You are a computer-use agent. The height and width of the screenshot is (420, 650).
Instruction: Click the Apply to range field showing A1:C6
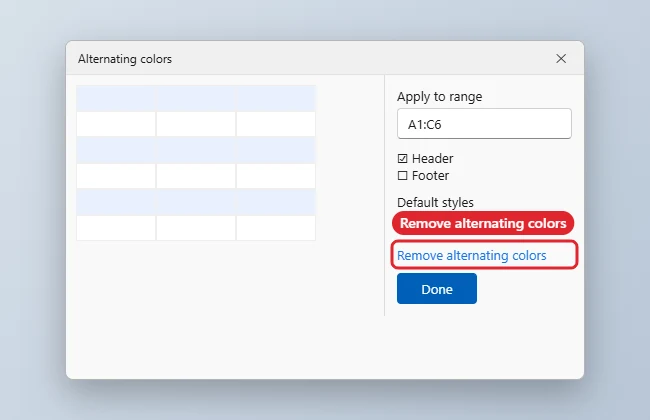484,124
